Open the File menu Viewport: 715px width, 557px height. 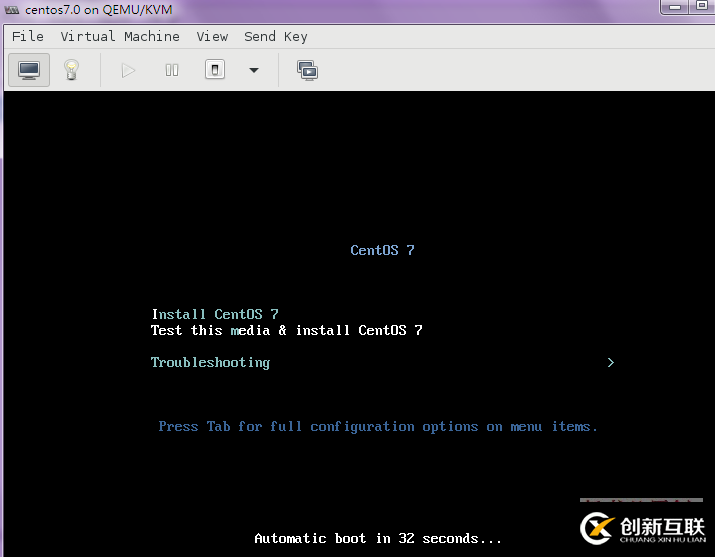28,36
